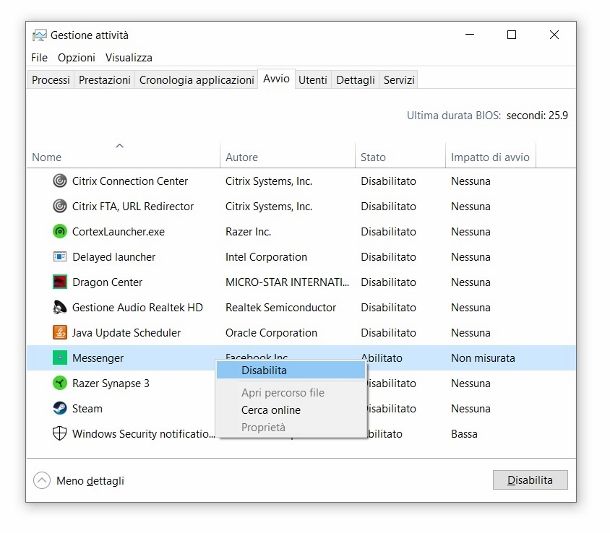
Task: Click the Citrix FTA, URL Redirector icon
Action: click(60, 206)
